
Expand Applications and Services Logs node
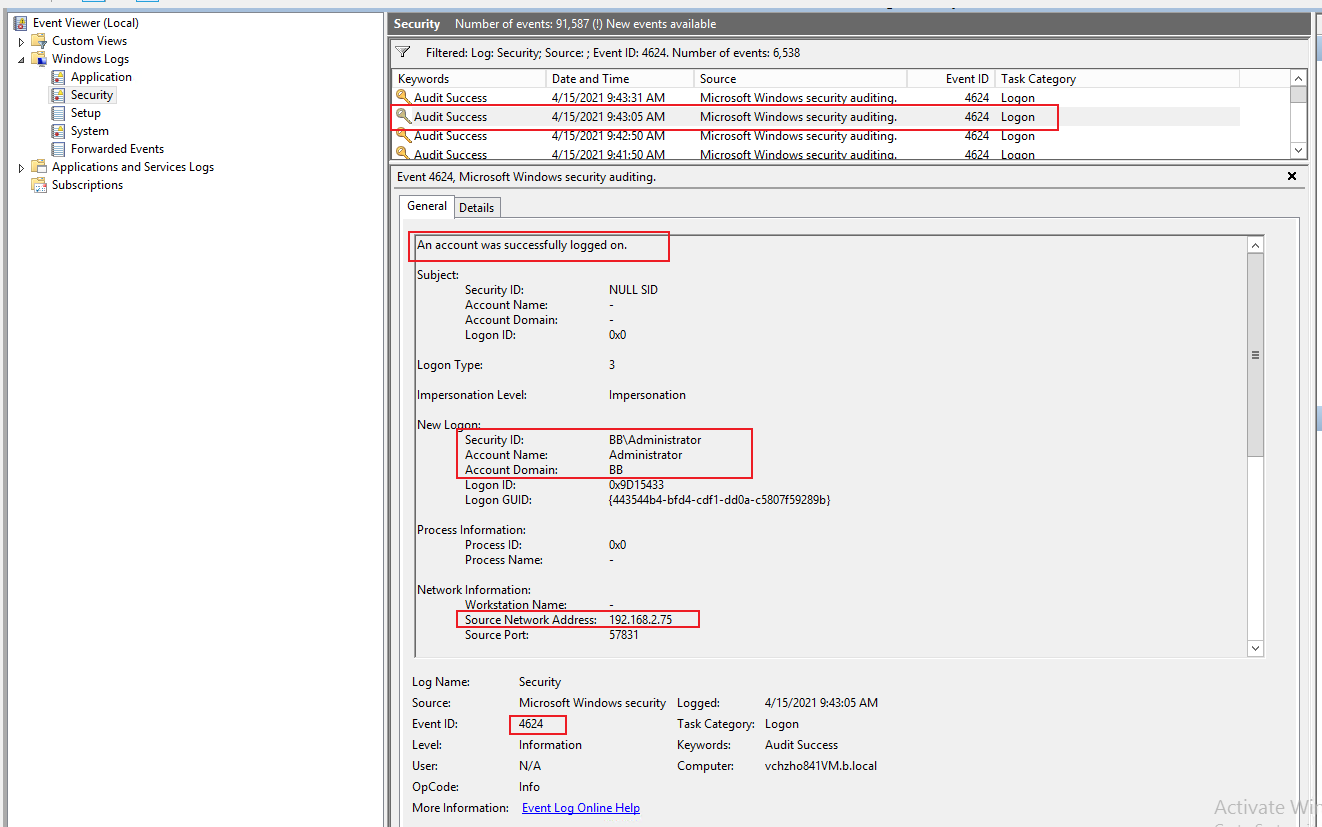click(21, 167)
